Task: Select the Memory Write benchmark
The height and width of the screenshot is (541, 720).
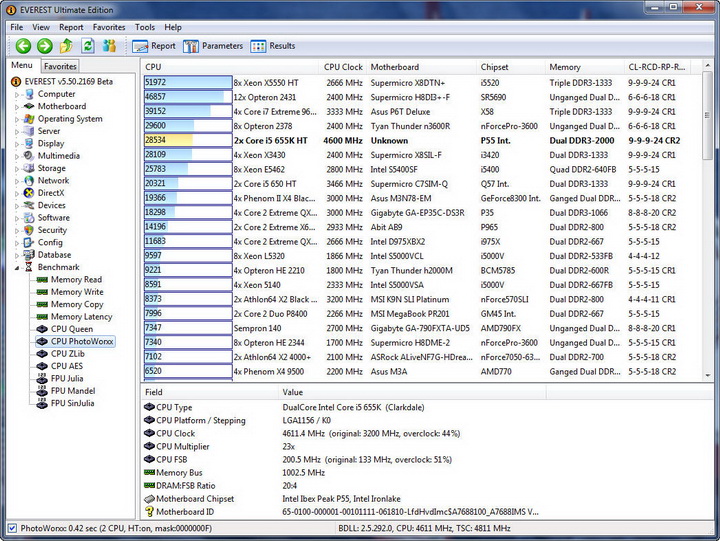Action: click(x=77, y=292)
